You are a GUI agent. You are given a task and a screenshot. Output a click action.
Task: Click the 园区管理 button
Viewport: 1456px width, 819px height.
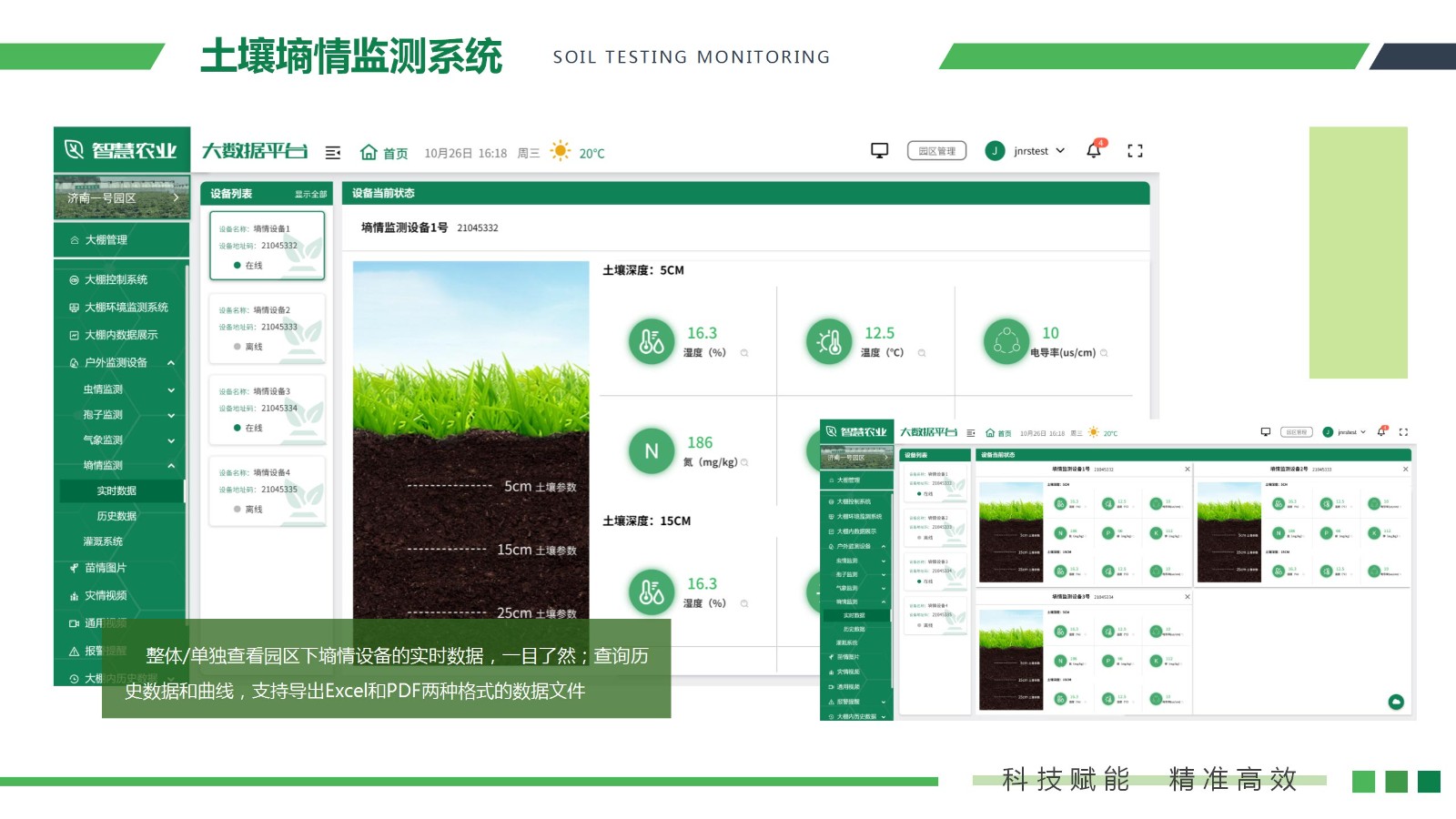936,151
